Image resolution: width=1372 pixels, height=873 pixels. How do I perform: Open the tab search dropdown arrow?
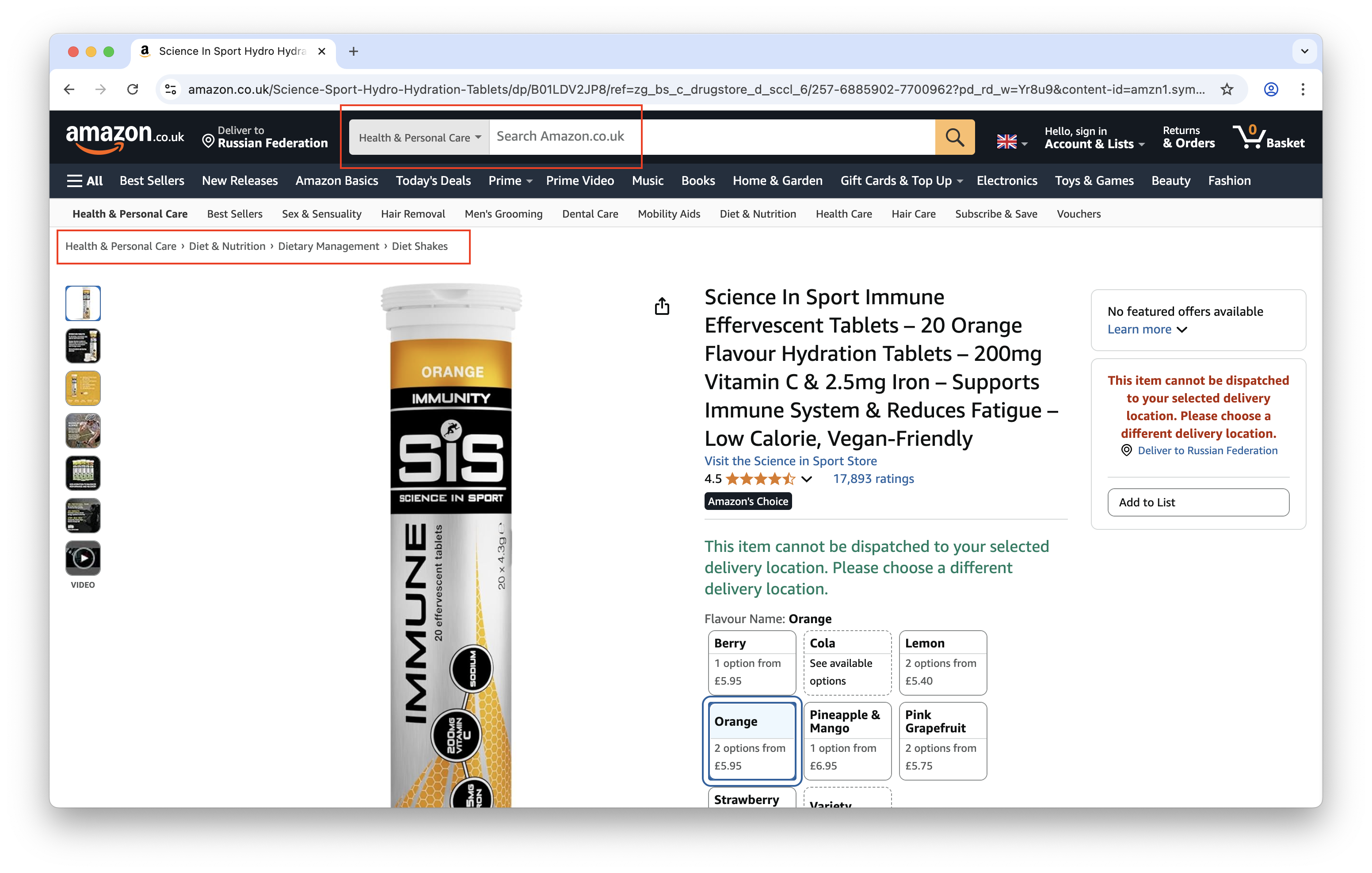point(1304,51)
